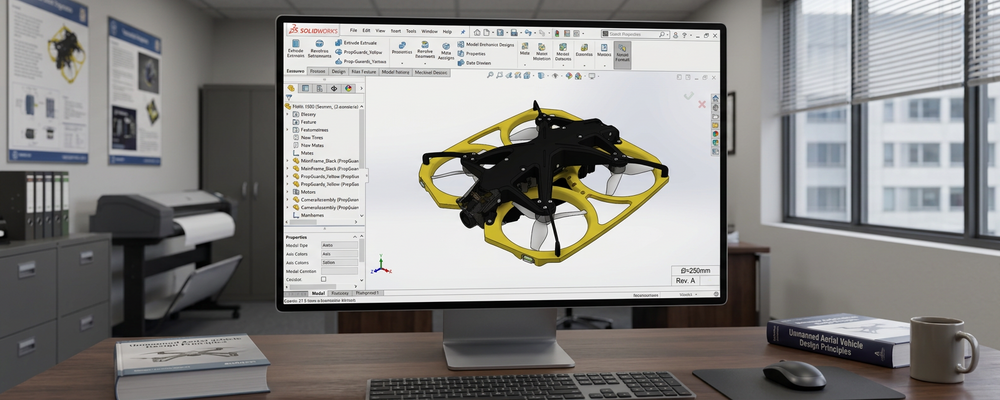Switch to the Design ribbon tab
This screenshot has height=400, width=1000.
click(339, 72)
